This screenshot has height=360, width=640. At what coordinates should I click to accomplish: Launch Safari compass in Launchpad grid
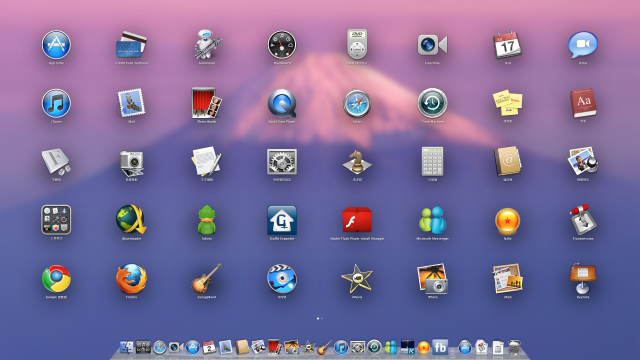pyautogui.click(x=357, y=103)
